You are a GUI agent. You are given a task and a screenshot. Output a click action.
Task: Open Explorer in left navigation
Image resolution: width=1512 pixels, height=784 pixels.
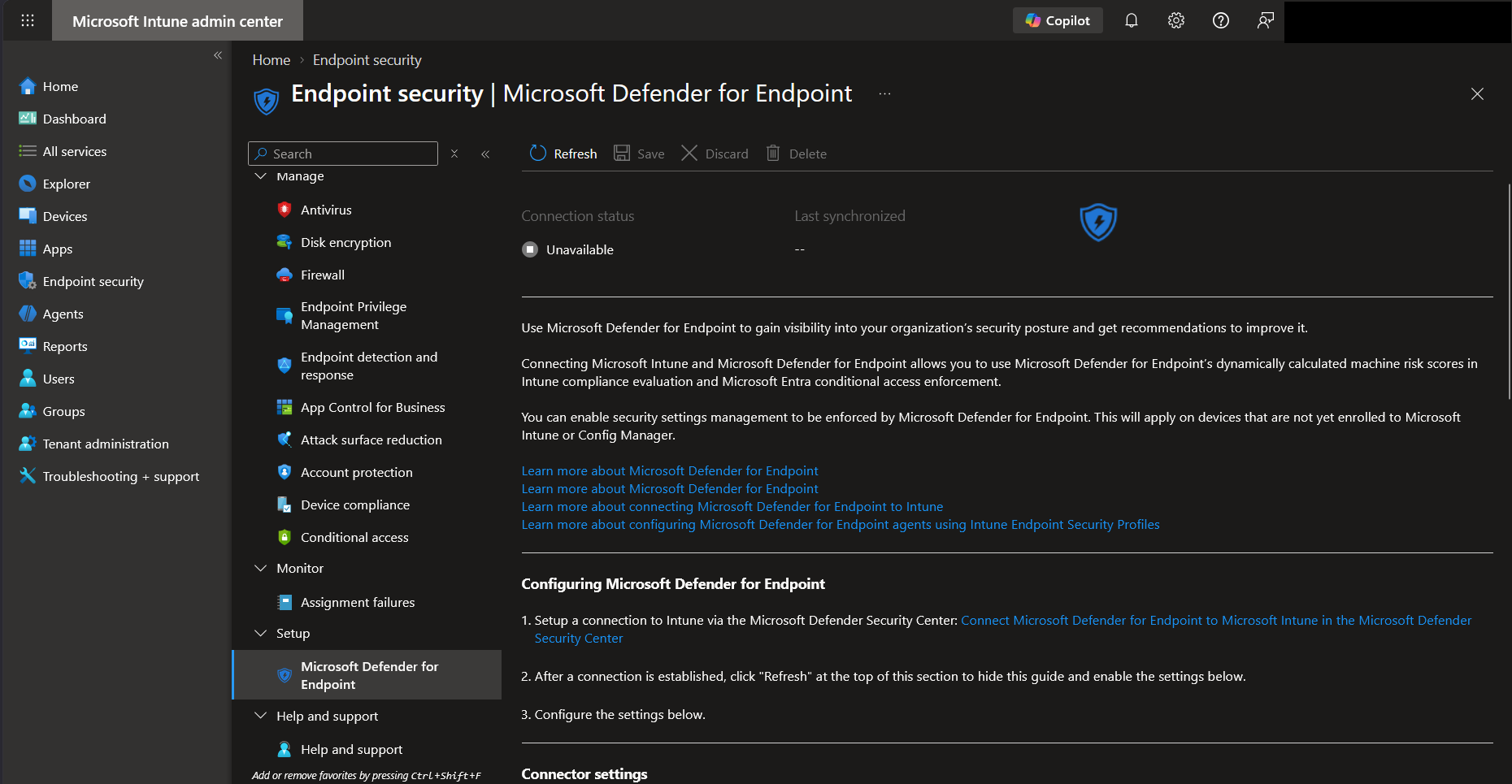[67, 184]
